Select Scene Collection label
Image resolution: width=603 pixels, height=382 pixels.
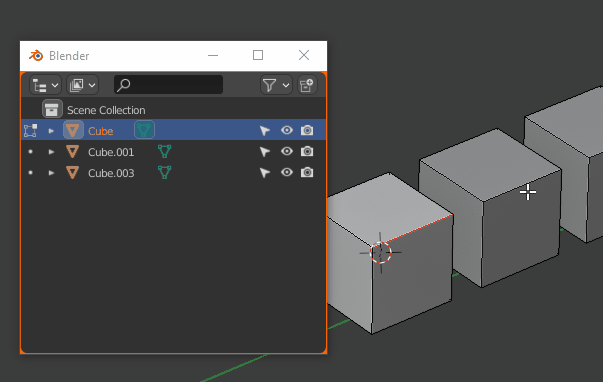pyautogui.click(x=106, y=110)
